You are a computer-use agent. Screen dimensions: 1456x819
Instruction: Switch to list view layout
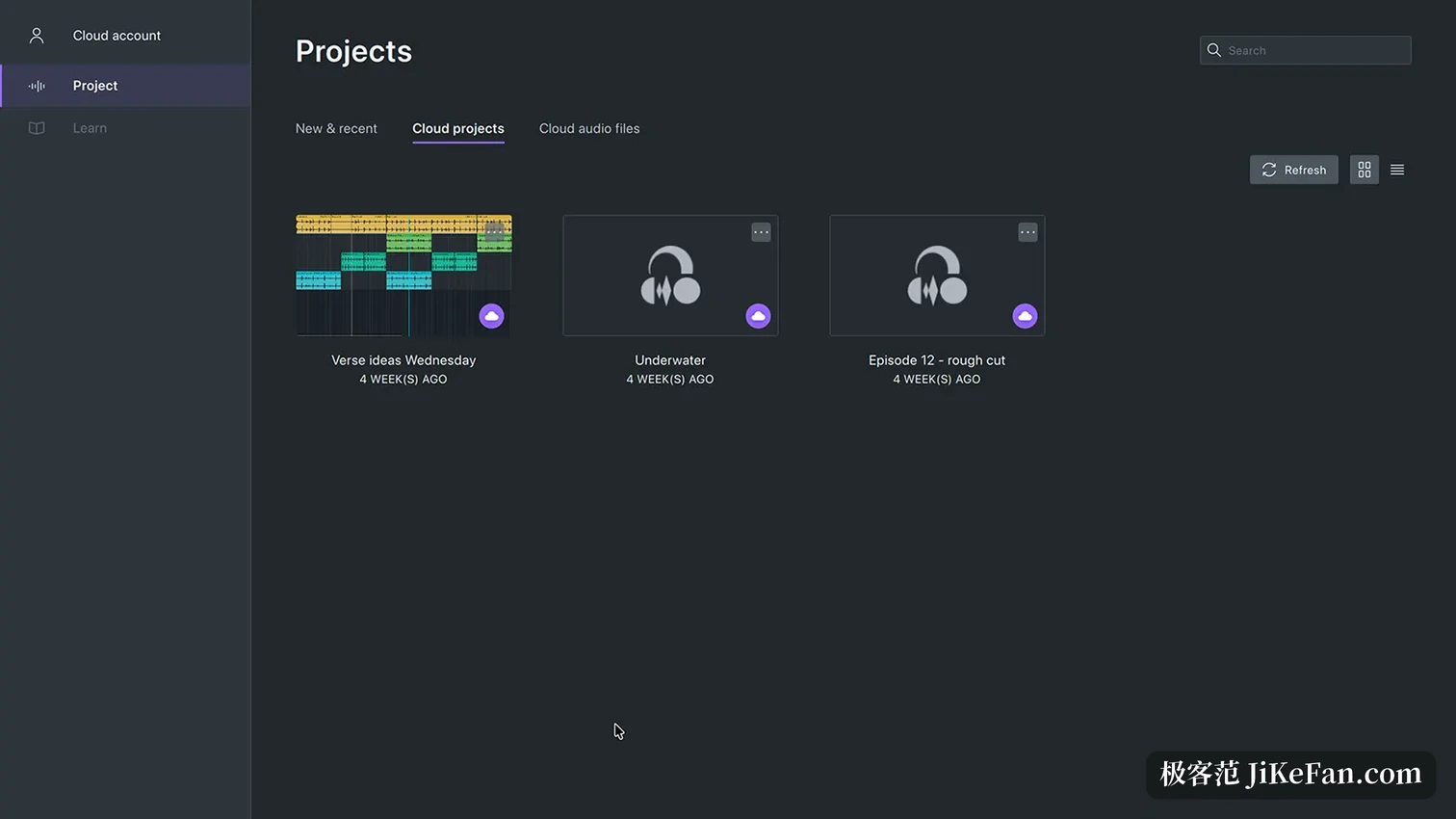pos(1397,170)
